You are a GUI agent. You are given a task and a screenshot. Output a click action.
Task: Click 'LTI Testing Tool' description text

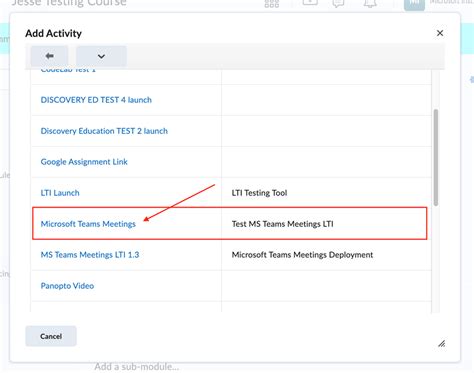(x=259, y=193)
